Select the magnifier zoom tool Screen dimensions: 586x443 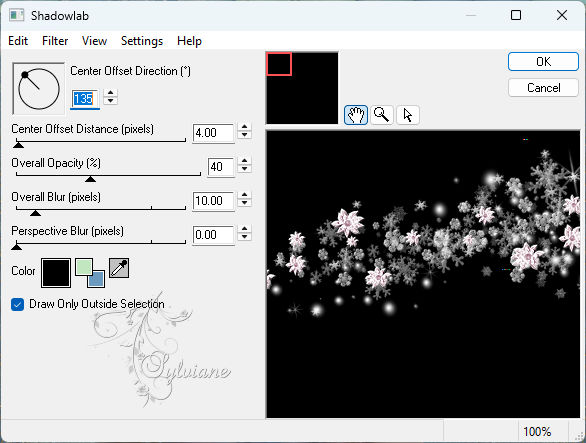point(382,115)
